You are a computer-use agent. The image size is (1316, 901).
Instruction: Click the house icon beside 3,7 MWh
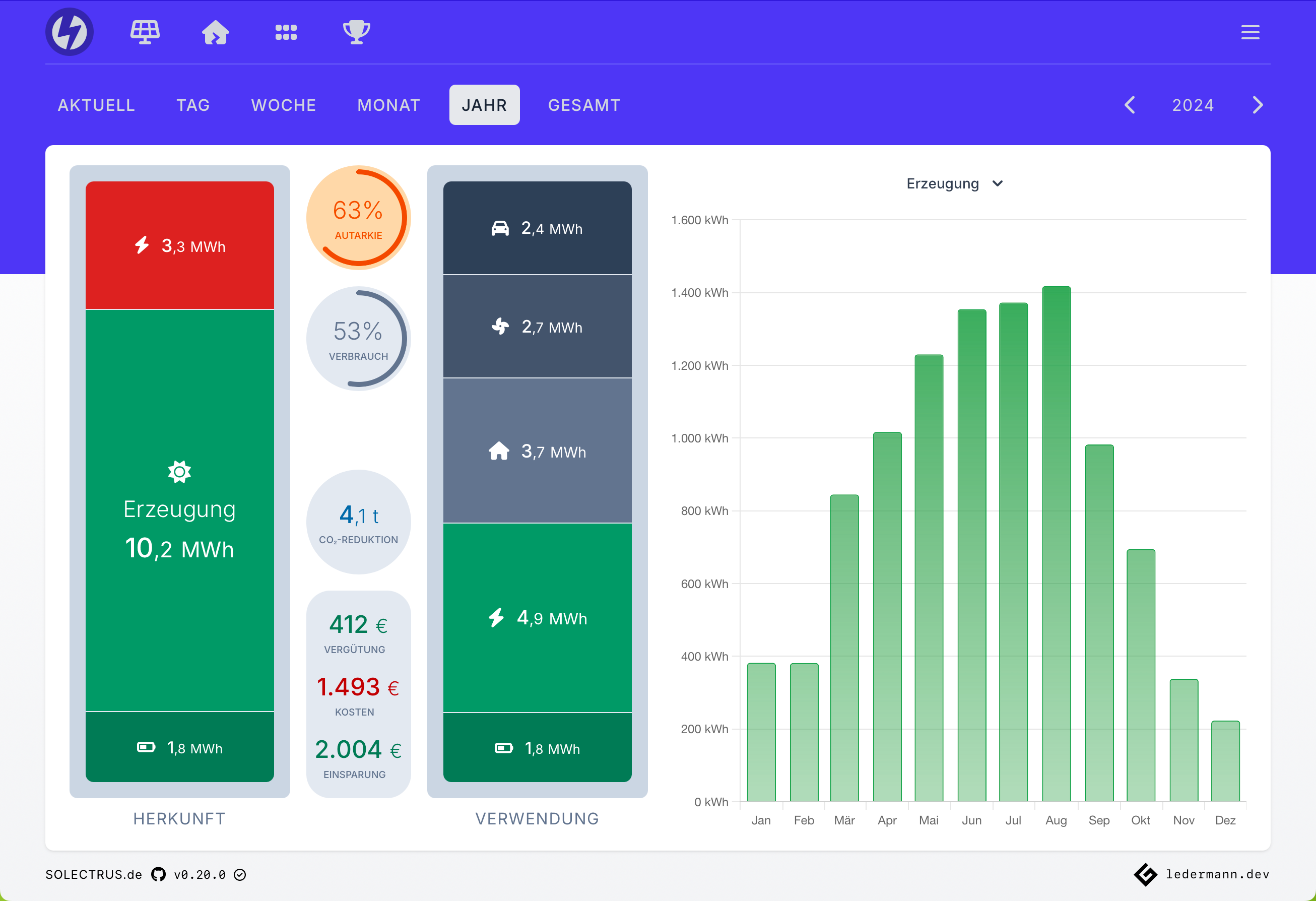tap(499, 451)
